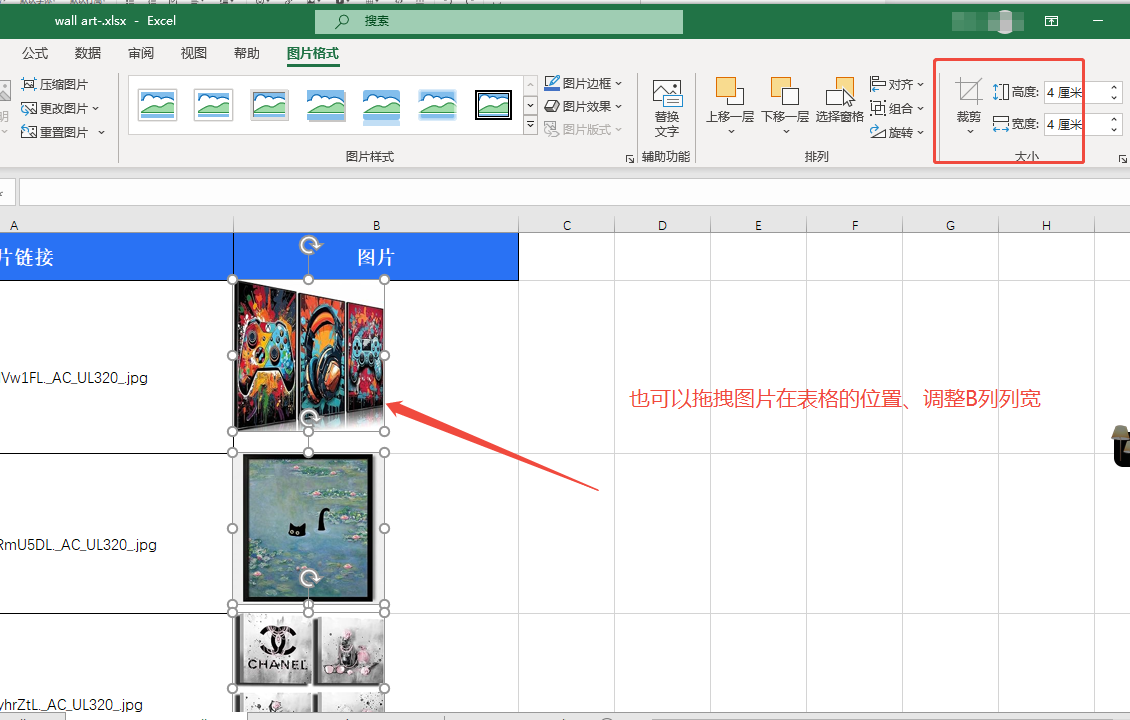Decrease picture width with down stepper
Image resolution: width=1130 pixels, height=720 pixels.
(1114, 130)
